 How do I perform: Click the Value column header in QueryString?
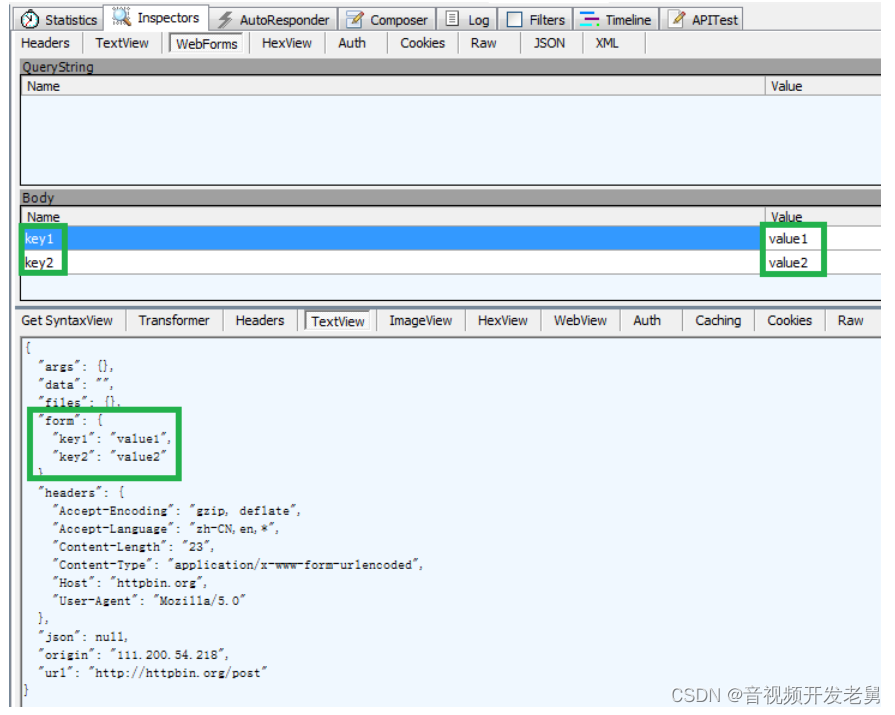tap(786, 86)
